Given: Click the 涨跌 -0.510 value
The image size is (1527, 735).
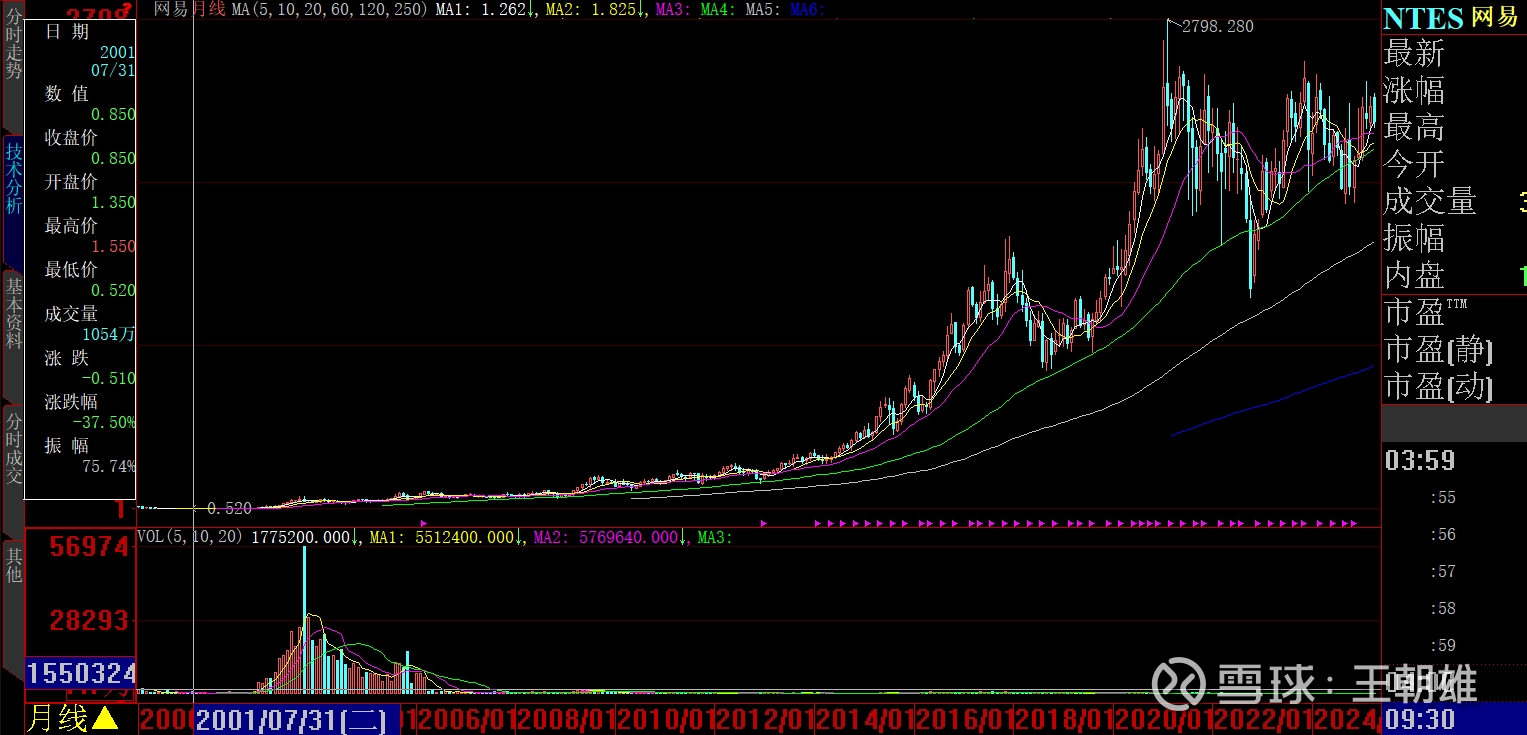Looking at the screenshot, I should click(109, 378).
